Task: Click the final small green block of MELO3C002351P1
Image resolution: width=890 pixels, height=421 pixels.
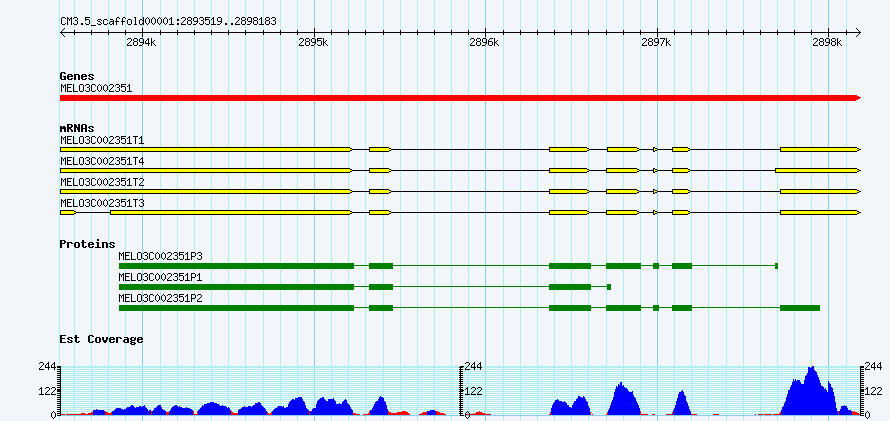Action: coord(608,287)
